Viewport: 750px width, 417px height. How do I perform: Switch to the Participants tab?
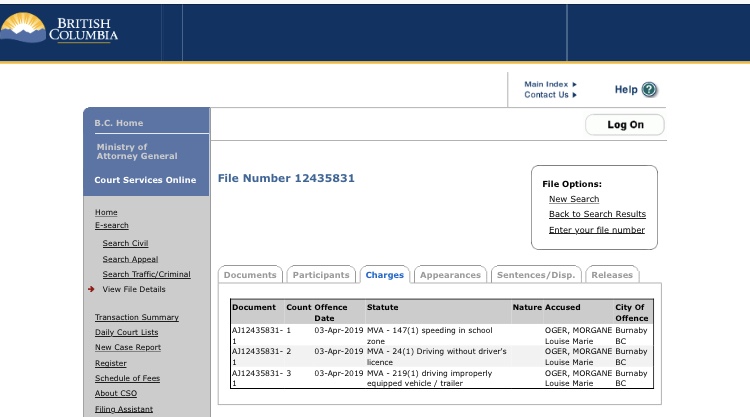pyautogui.click(x=321, y=274)
